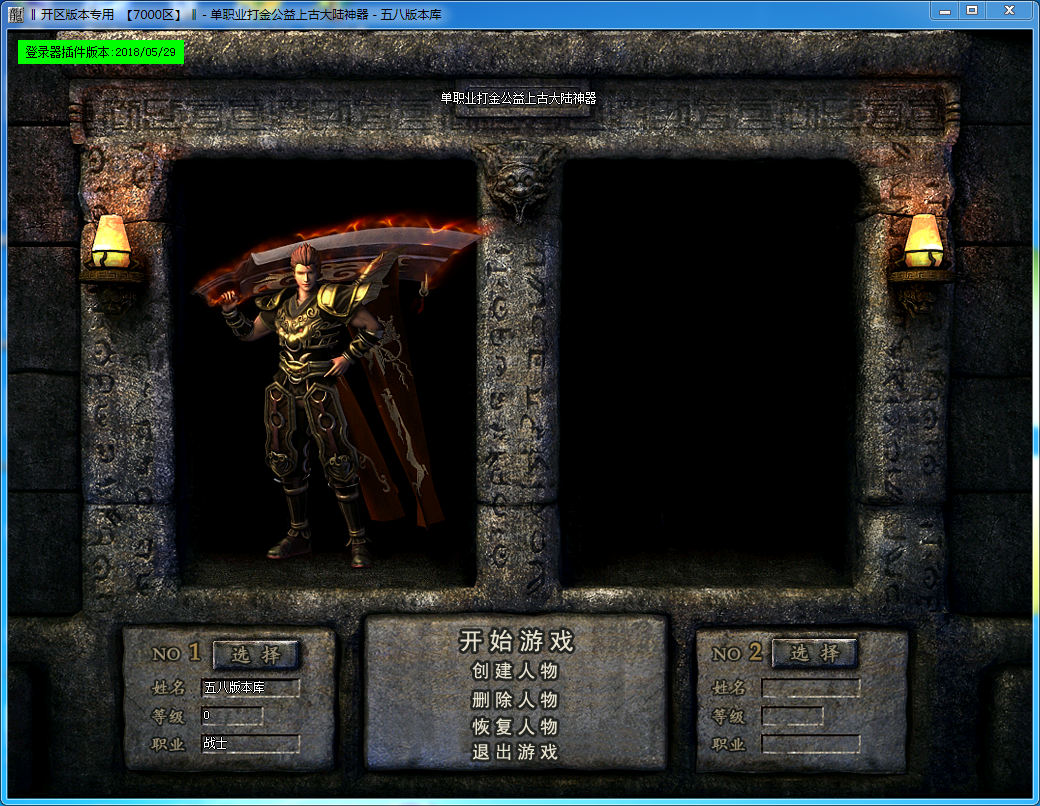Click 创建人物 to create a character
The height and width of the screenshot is (806, 1040).
515,671
